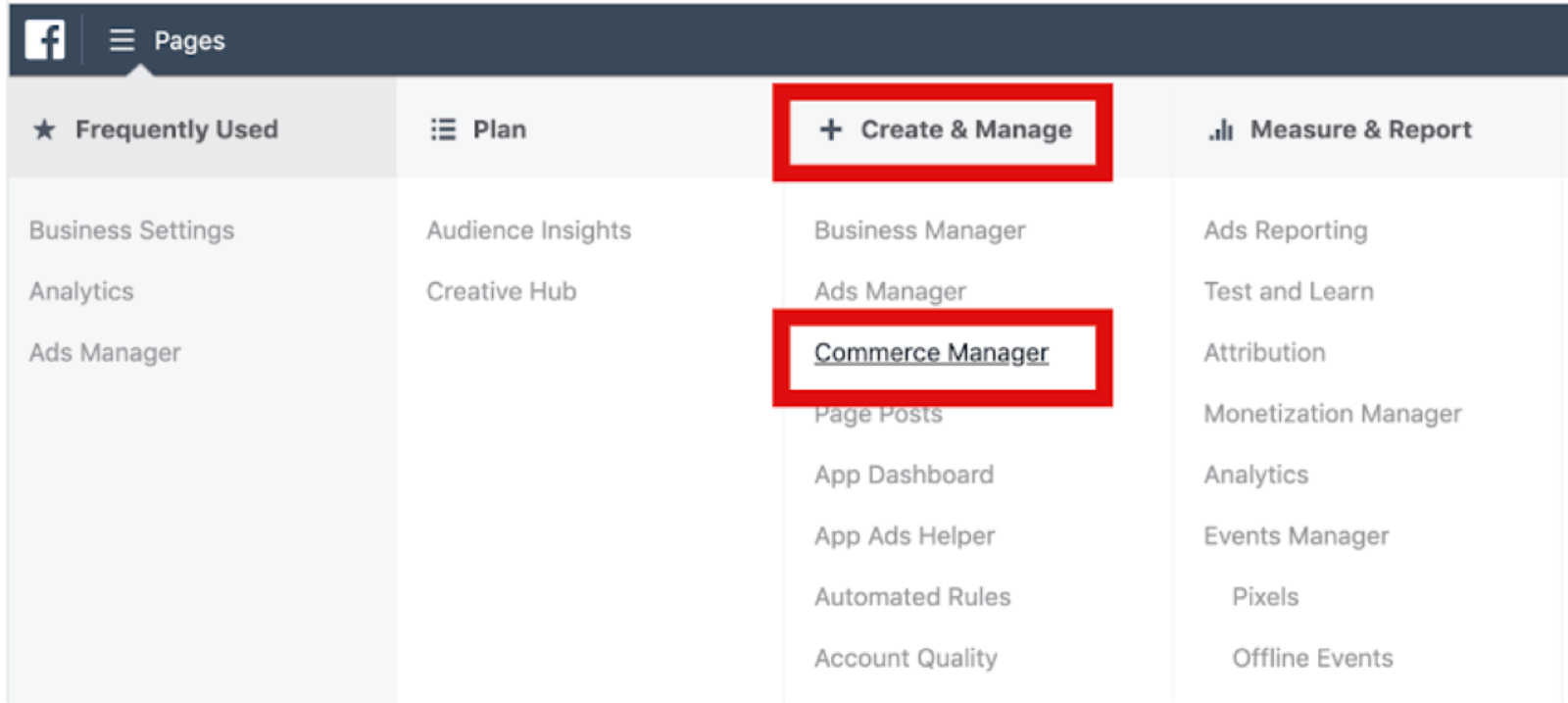Select the Create & Manage section header
The height and width of the screenshot is (703, 1568).
[966, 129]
